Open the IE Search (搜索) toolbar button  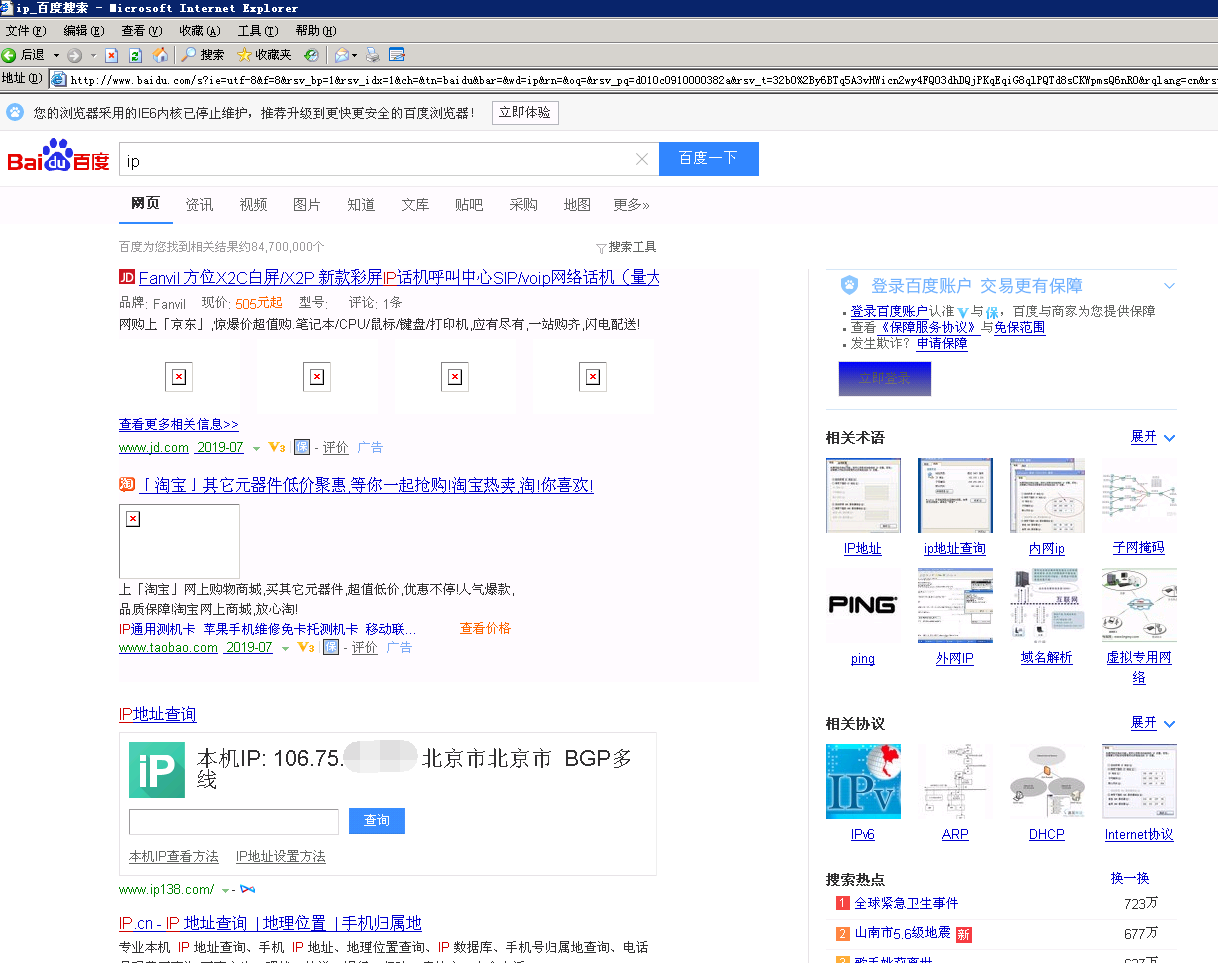pos(203,55)
